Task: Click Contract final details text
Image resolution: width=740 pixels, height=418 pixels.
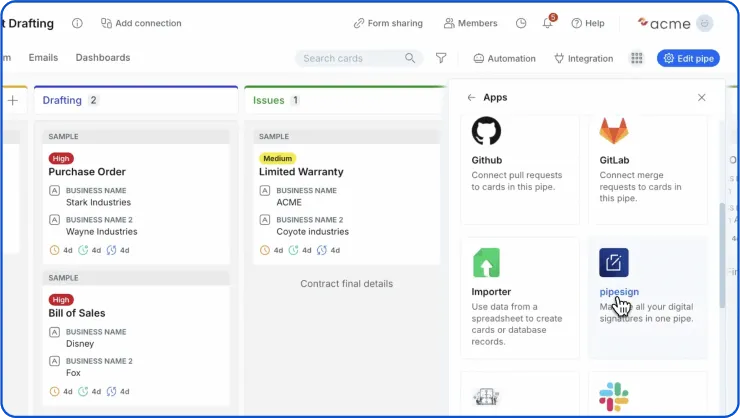Action: [x=346, y=284]
